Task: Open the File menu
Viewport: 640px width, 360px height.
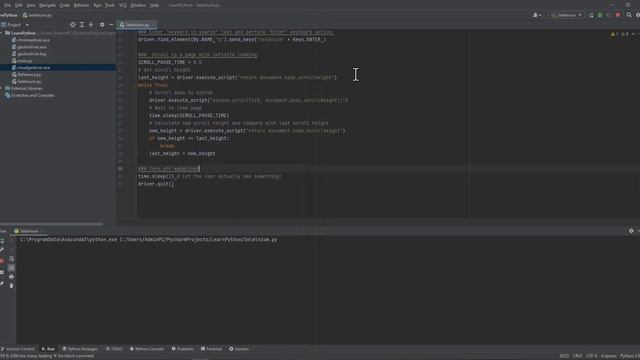Action: pyautogui.click(x=7, y=5)
